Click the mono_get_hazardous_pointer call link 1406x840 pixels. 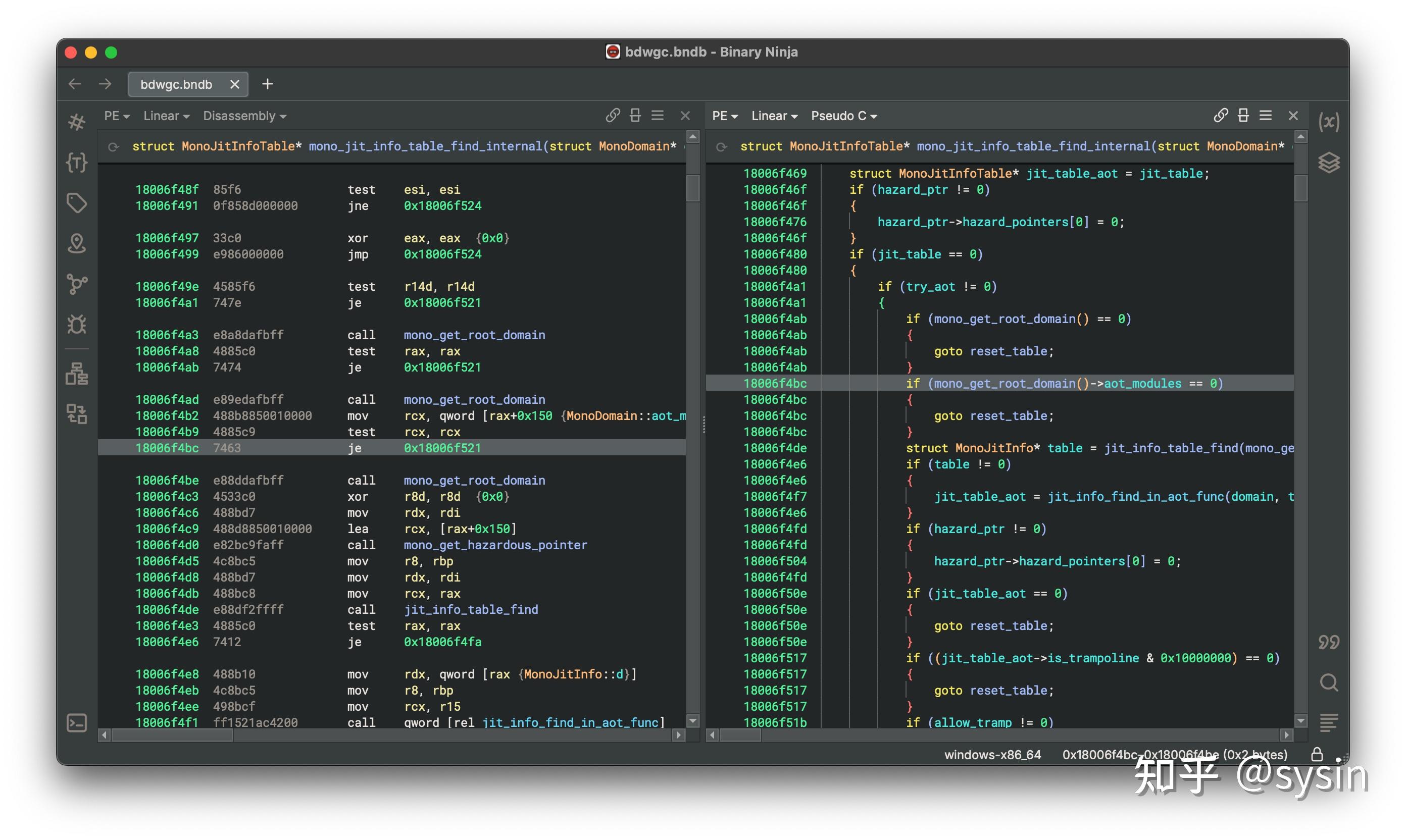pos(495,545)
